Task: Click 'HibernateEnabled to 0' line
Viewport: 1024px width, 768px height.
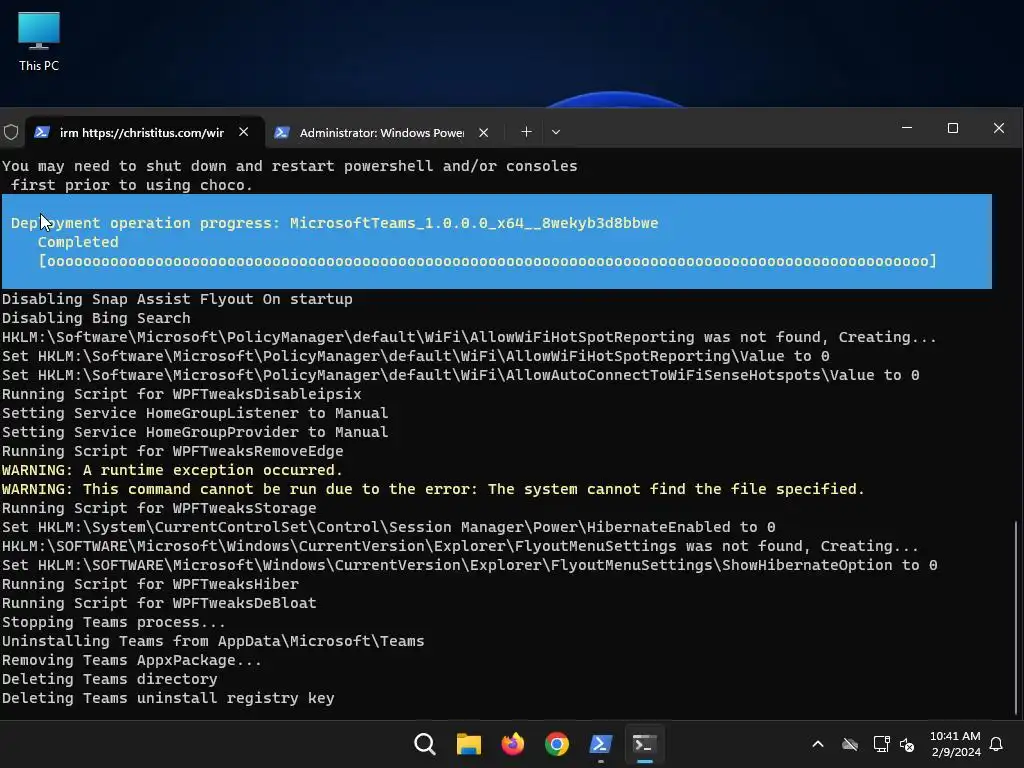Action: [x=389, y=527]
